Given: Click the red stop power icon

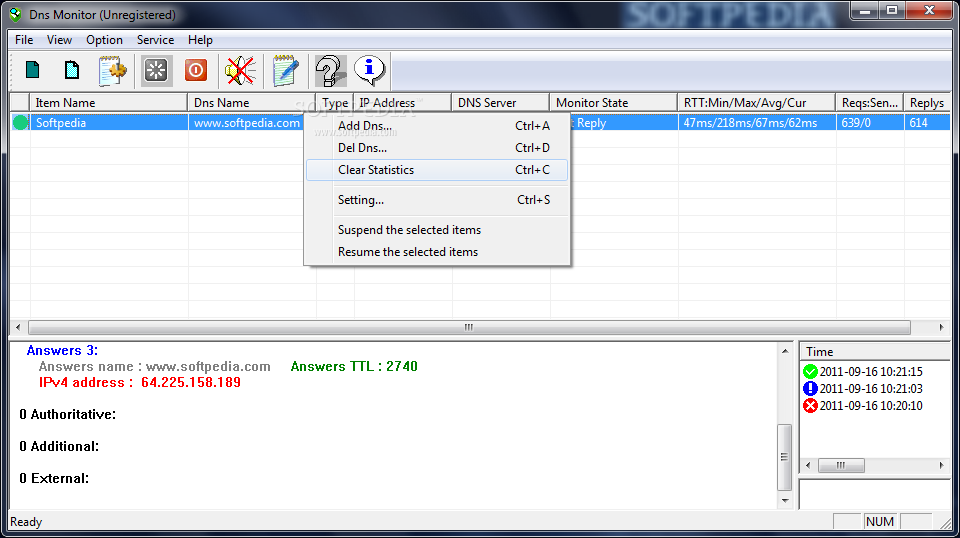Looking at the screenshot, I should click(196, 70).
